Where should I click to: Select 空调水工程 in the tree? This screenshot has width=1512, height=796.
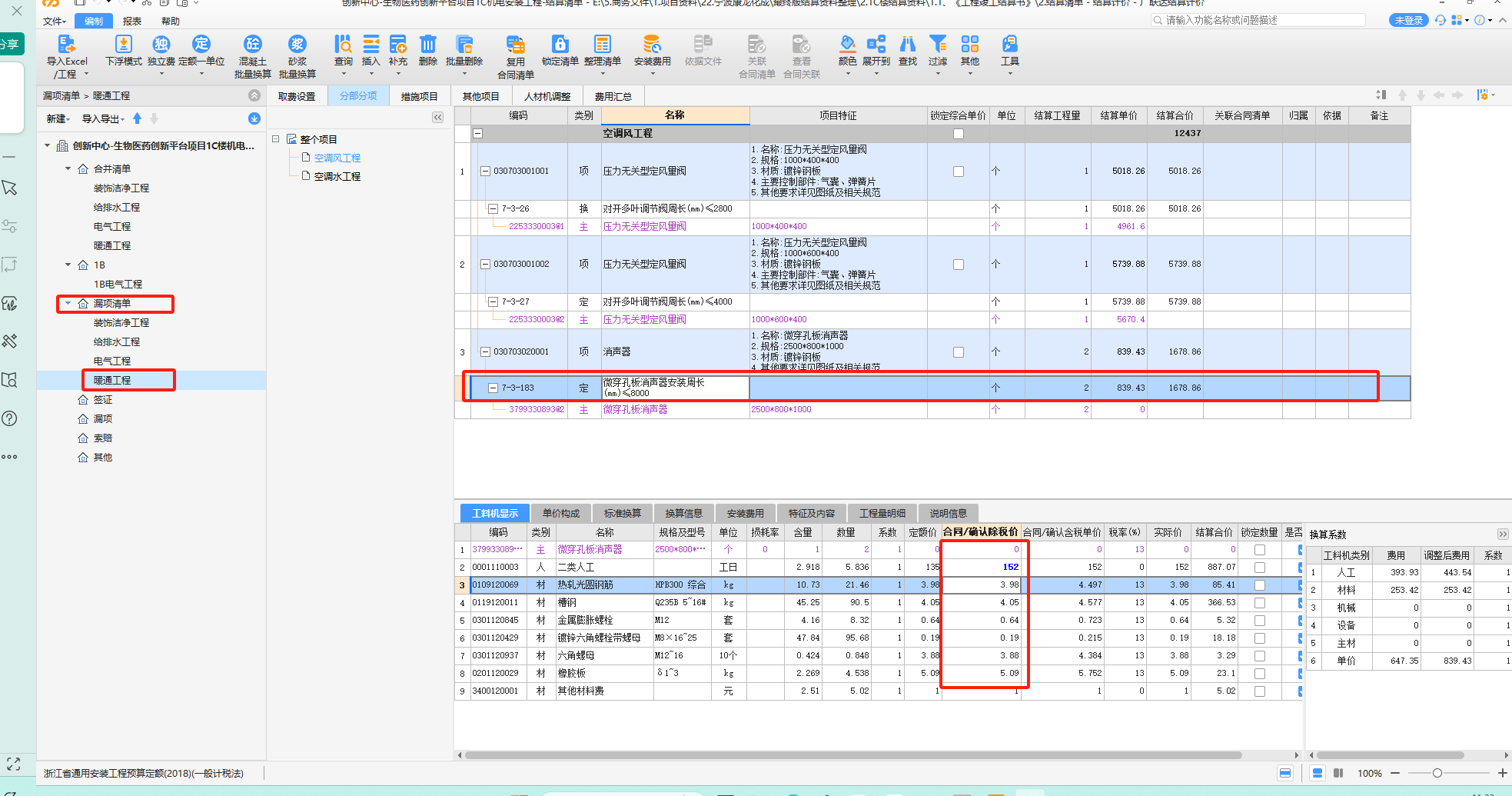[x=337, y=176]
